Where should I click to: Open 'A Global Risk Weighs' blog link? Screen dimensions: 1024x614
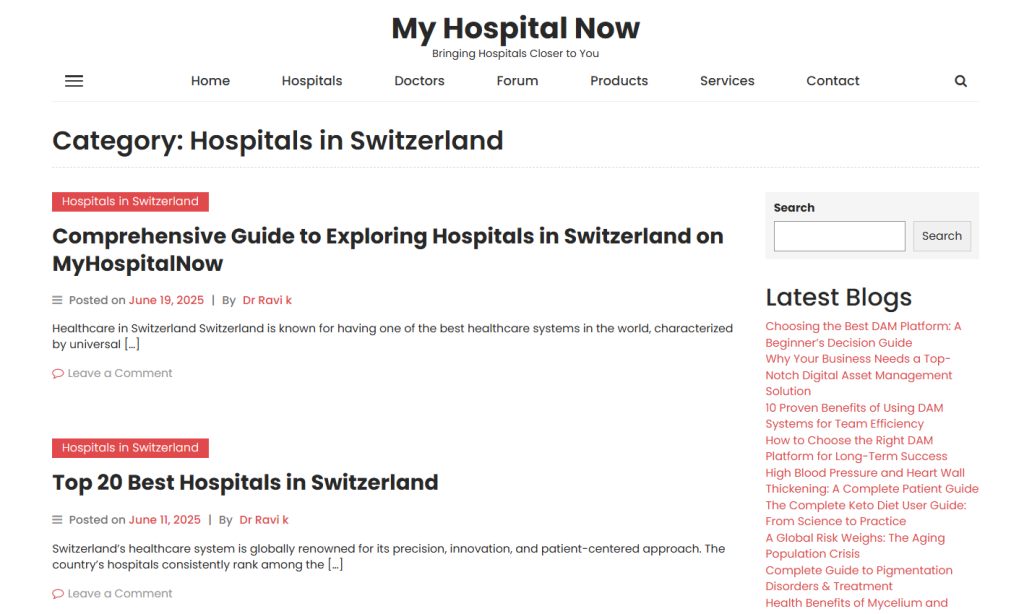(x=855, y=546)
